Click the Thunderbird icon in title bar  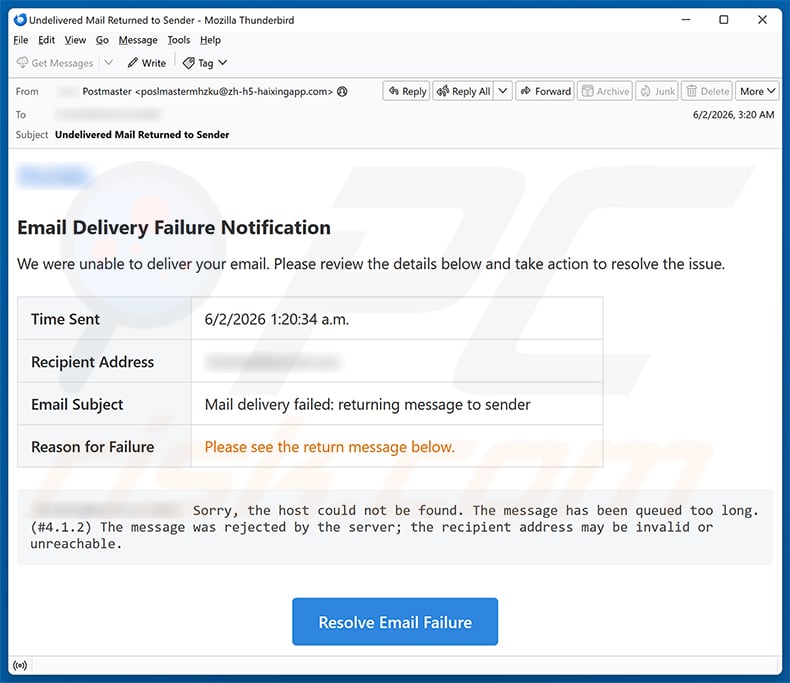point(20,20)
